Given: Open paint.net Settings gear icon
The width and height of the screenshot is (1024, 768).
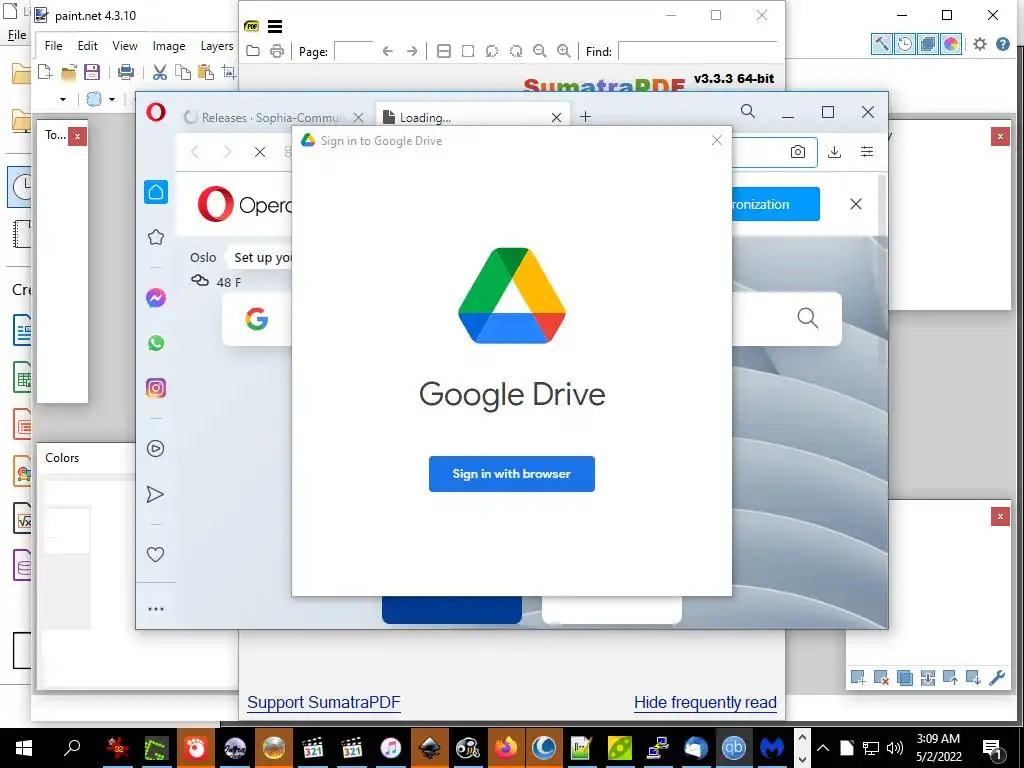Looking at the screenshot, I should (980, 44).
